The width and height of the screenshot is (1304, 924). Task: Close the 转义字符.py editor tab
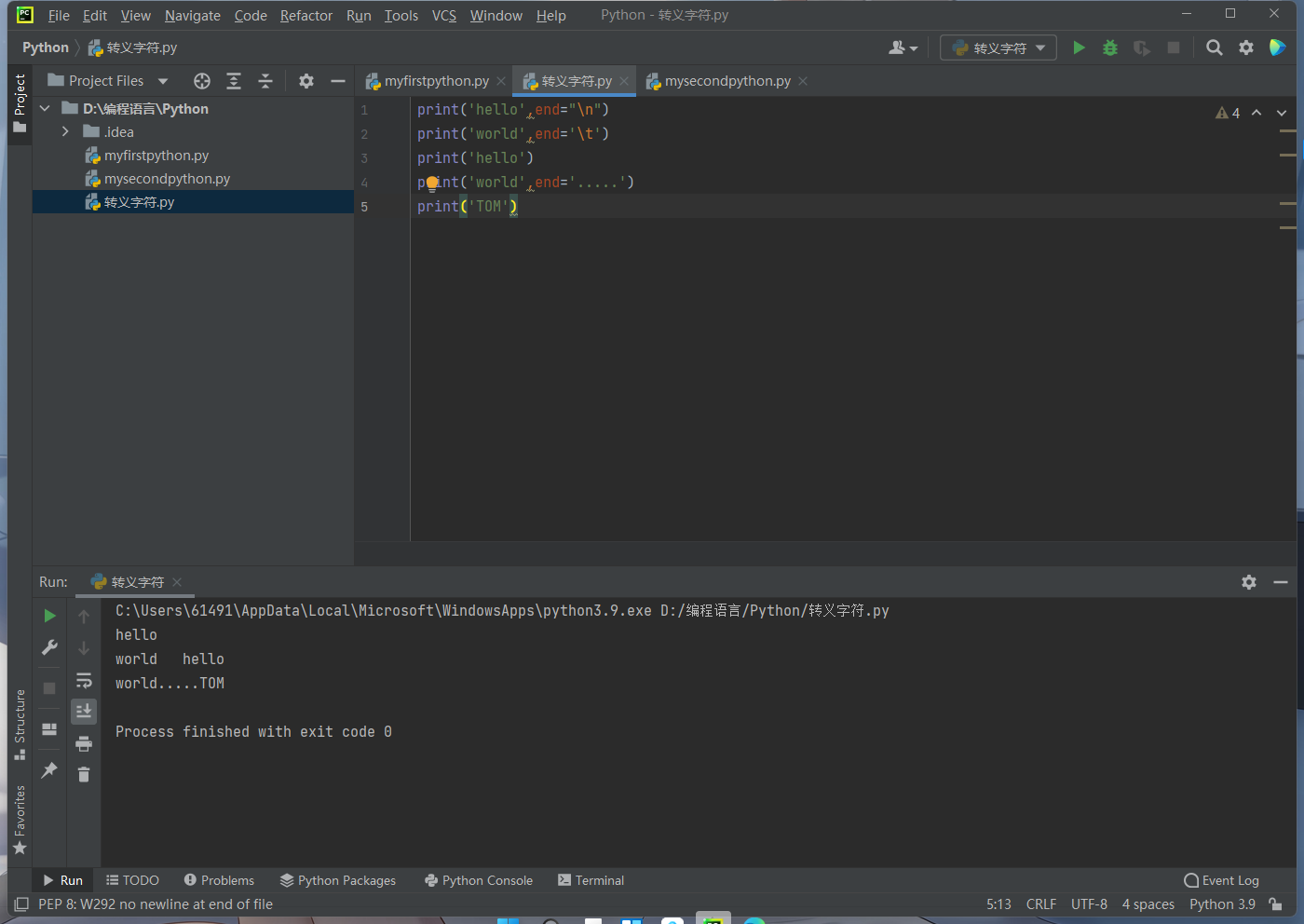[624, 82]
